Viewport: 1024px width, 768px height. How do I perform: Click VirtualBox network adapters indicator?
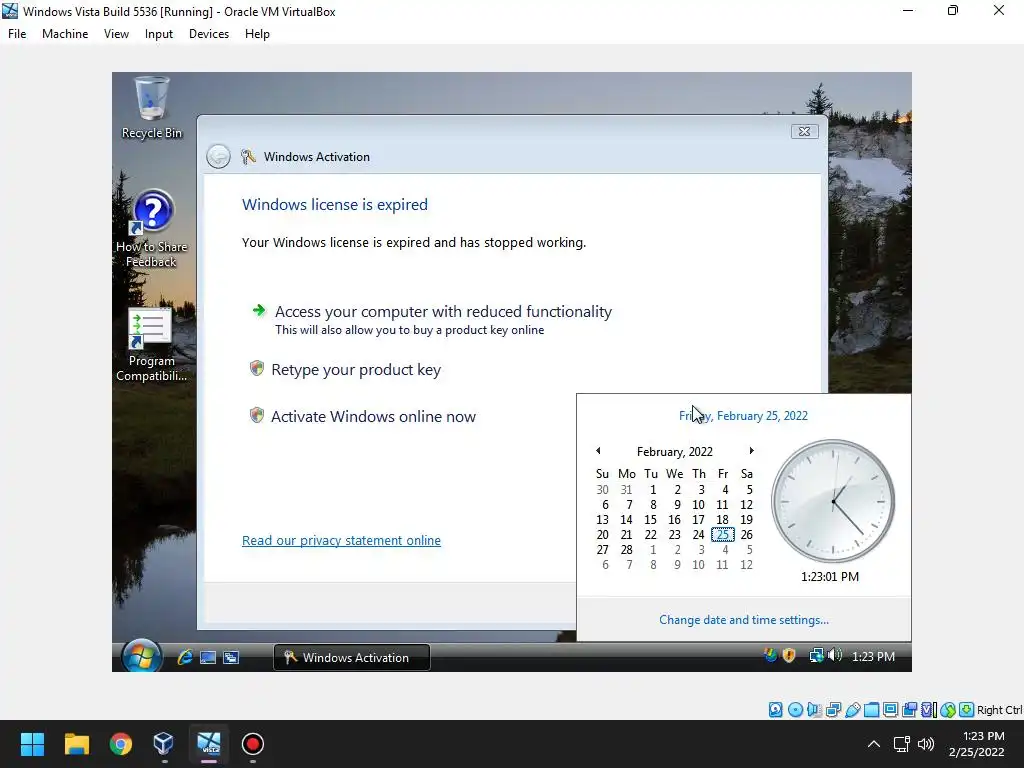tap(833, 709)
